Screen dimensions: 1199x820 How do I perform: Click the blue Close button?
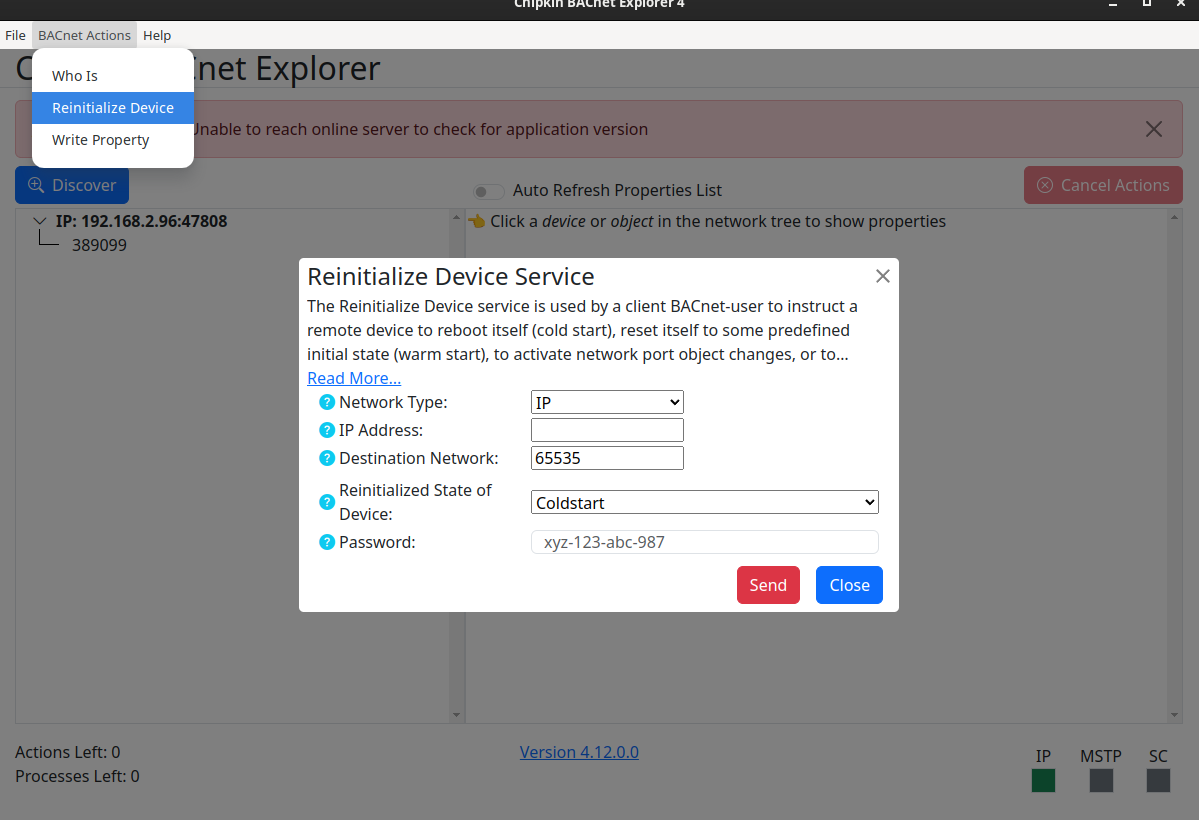coord(849,585)
